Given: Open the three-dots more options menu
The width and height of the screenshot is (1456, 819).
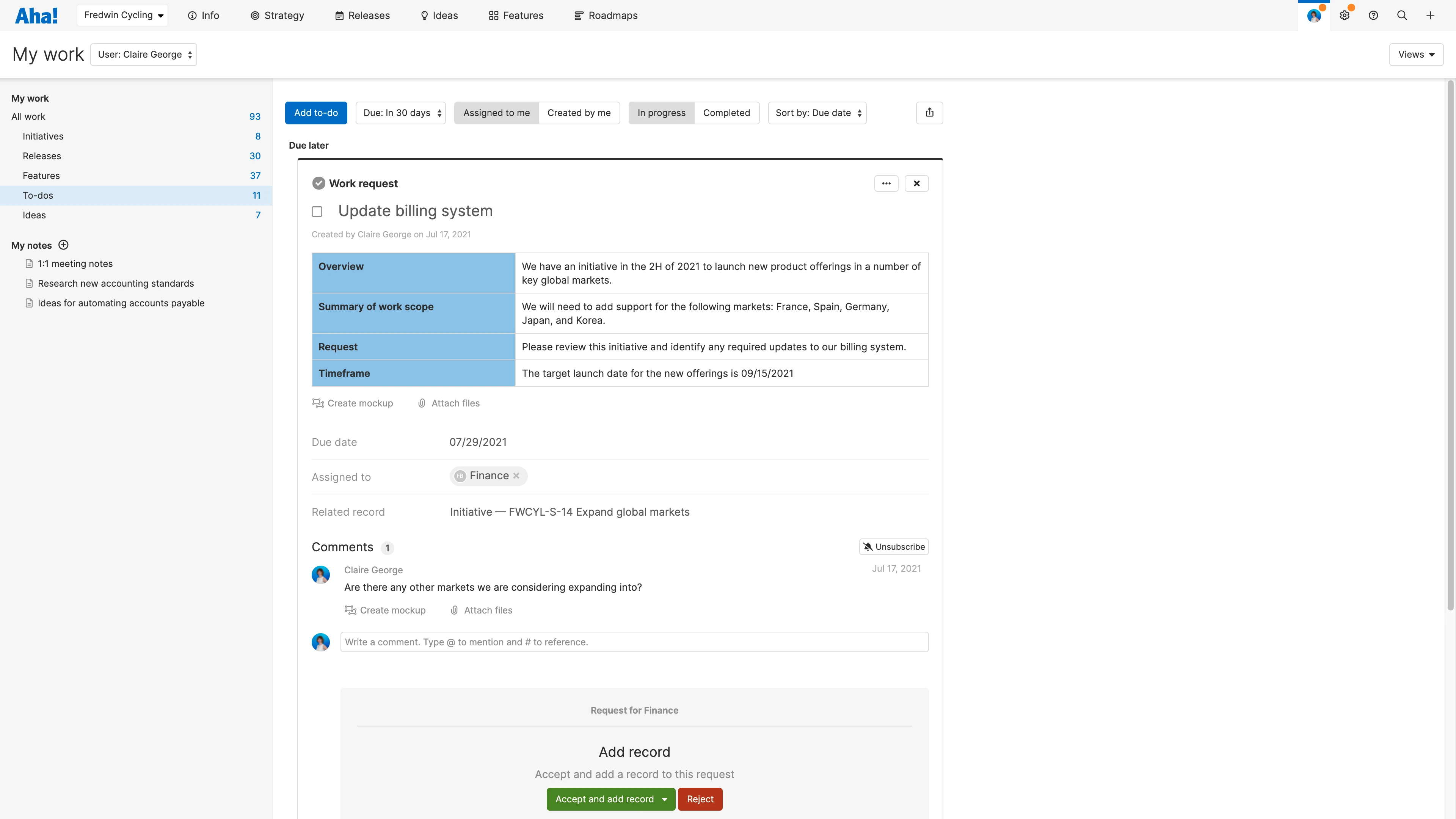Looking at the screenshot, I should click(886, 183).
